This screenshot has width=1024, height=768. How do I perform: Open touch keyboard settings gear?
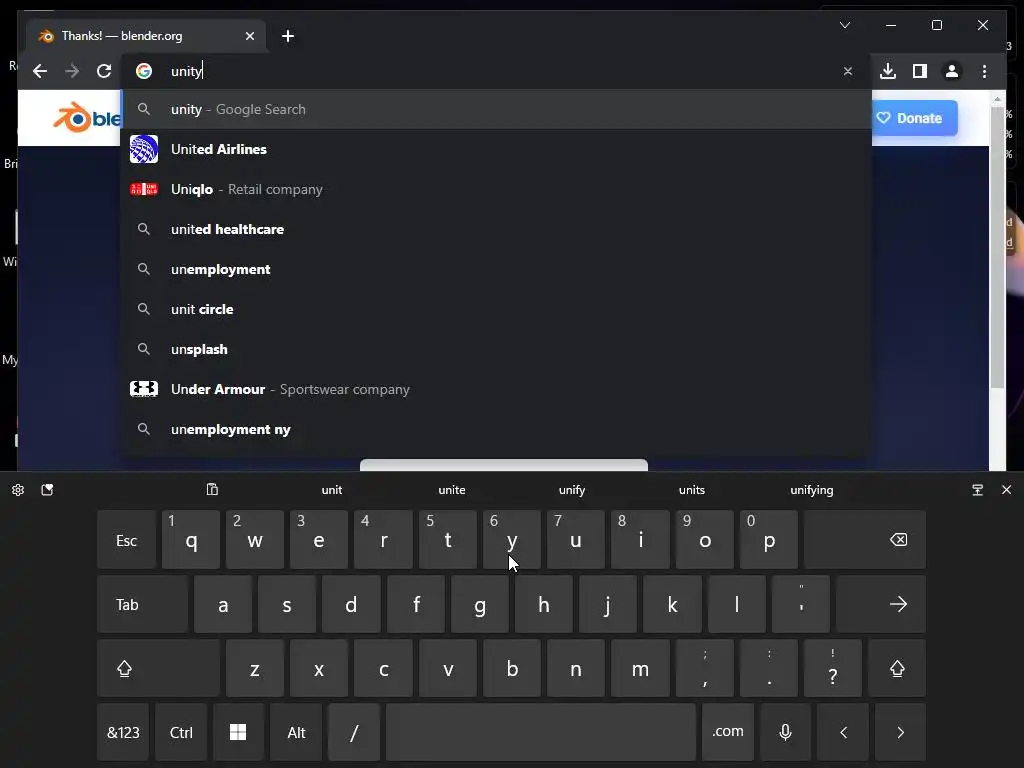(18, 490)
